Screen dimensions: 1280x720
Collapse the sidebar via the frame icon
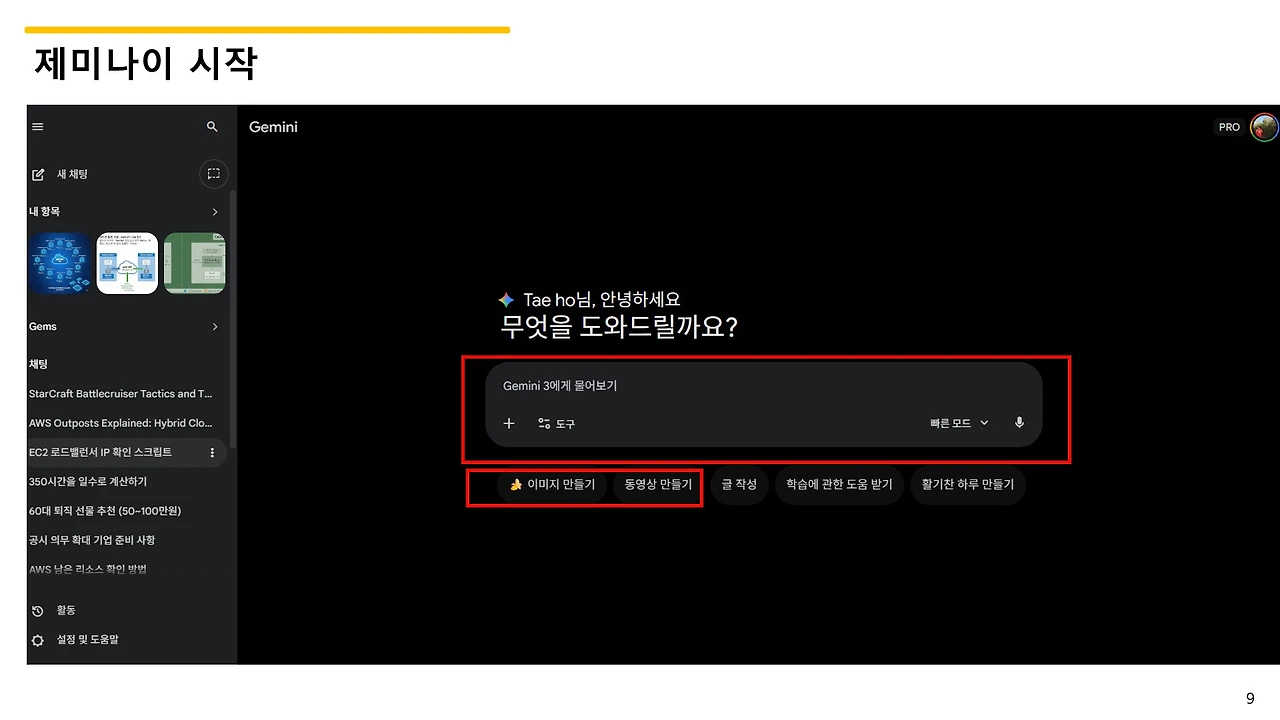coord(213,174)
